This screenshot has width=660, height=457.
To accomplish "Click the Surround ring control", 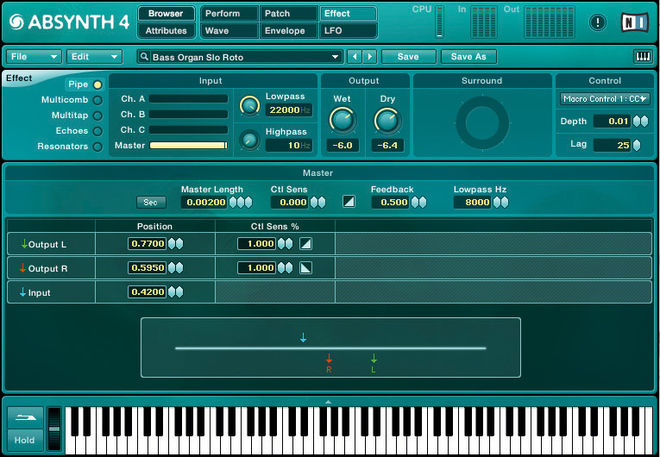I will [x=482, y=122].
